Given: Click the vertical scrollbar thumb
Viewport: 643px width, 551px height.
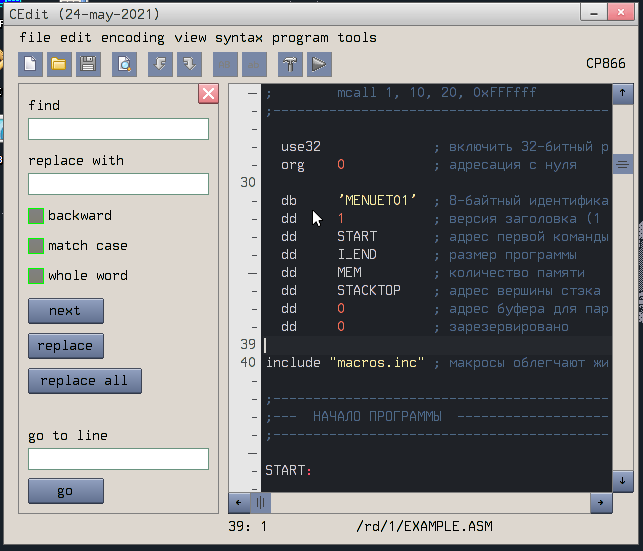Looking at the screenshot, I should (622, 164).
